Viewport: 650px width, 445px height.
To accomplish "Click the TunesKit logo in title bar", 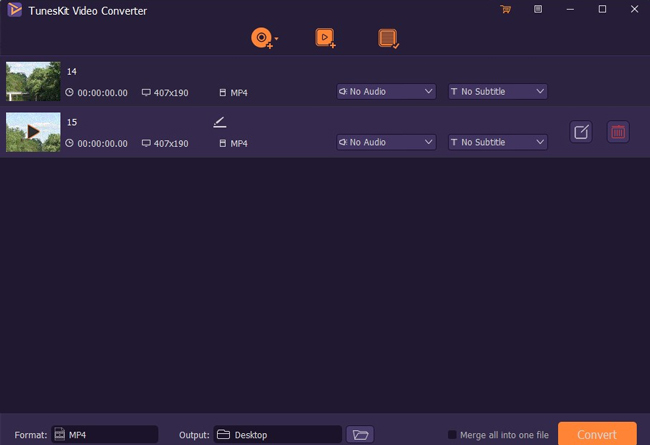I will [x=15, y=10].
